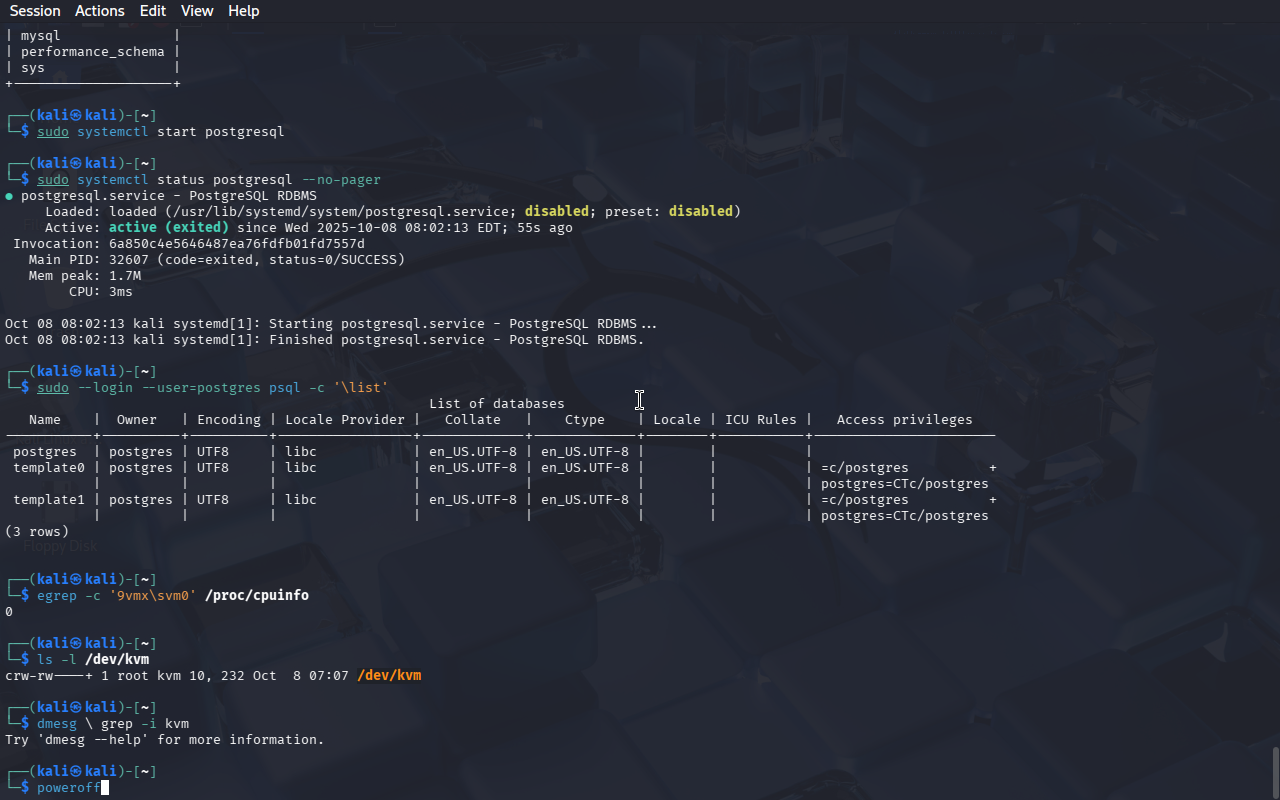Viewport: 1280px width, 800px height.
Task: Click the green postgresql.service status dot
Action: [x=9, y=196]
